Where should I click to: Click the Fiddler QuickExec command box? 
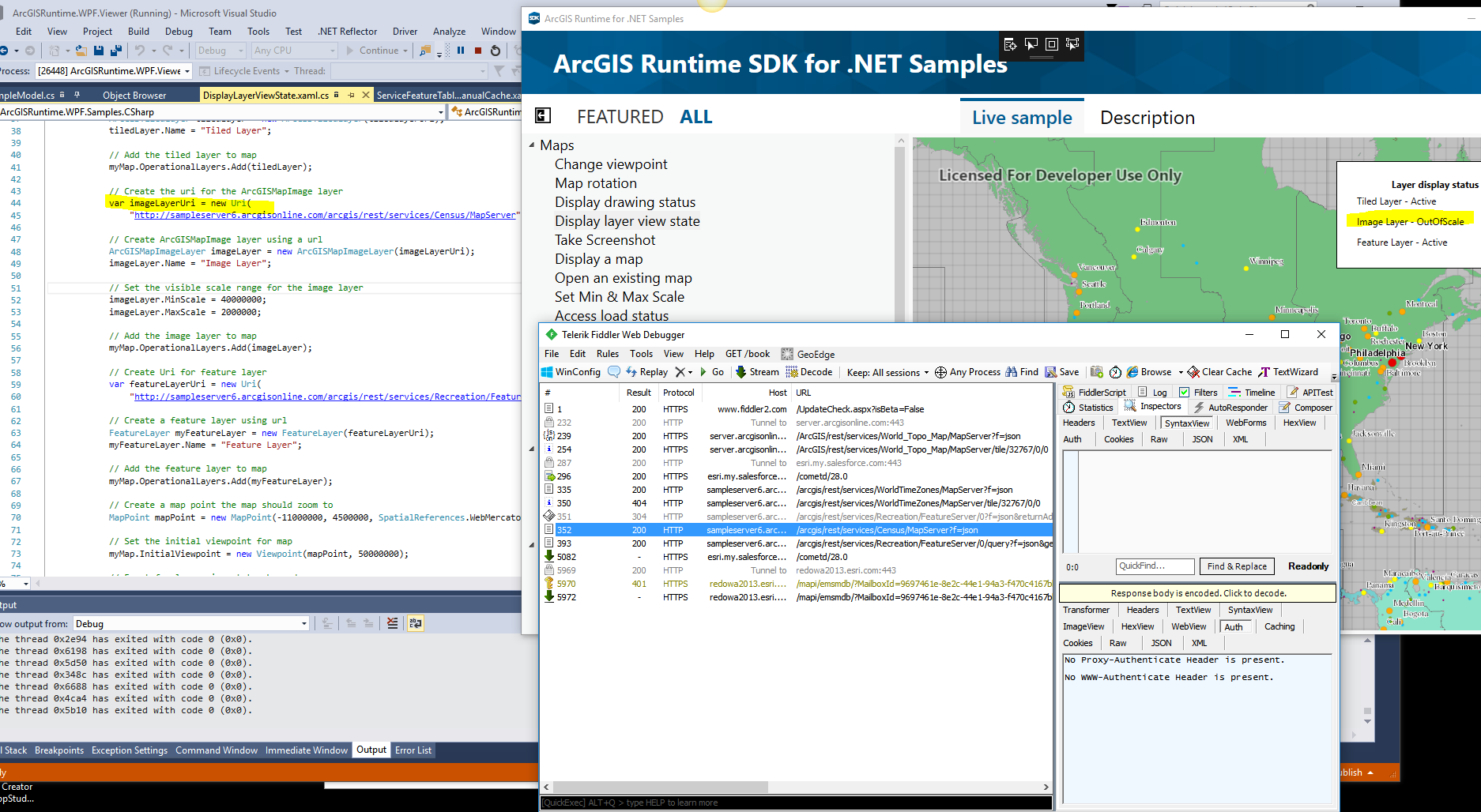pyautogui.click(x=796, y=803)
